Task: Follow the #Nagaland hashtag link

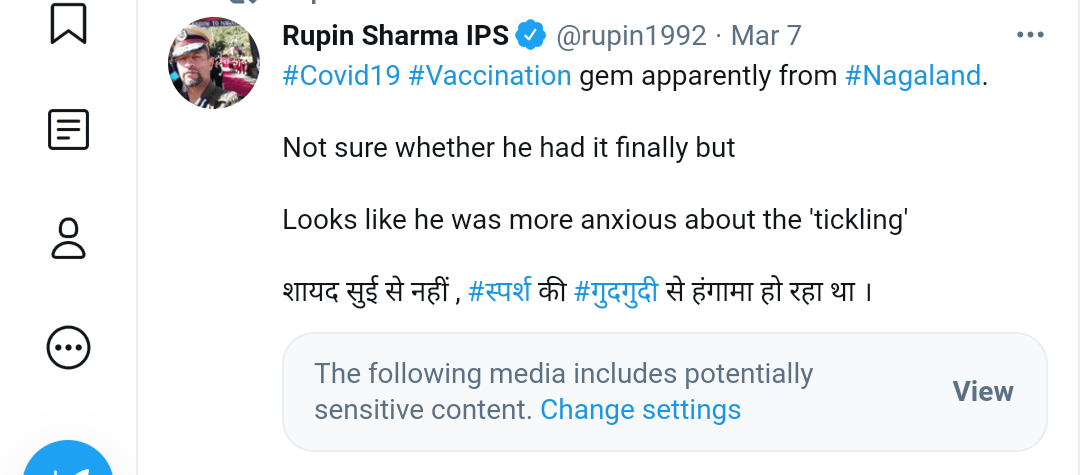Action: [x=913, y=76]
